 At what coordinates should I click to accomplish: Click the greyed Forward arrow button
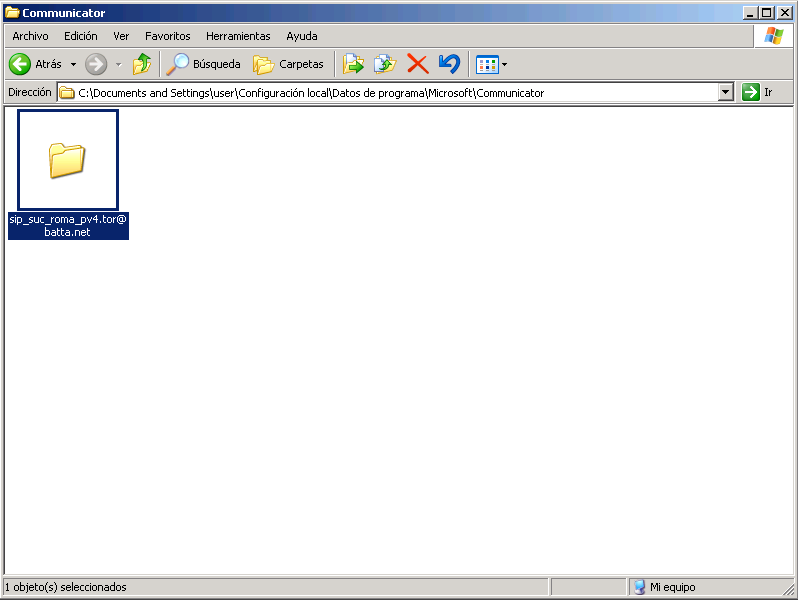(x=96, y=64)
